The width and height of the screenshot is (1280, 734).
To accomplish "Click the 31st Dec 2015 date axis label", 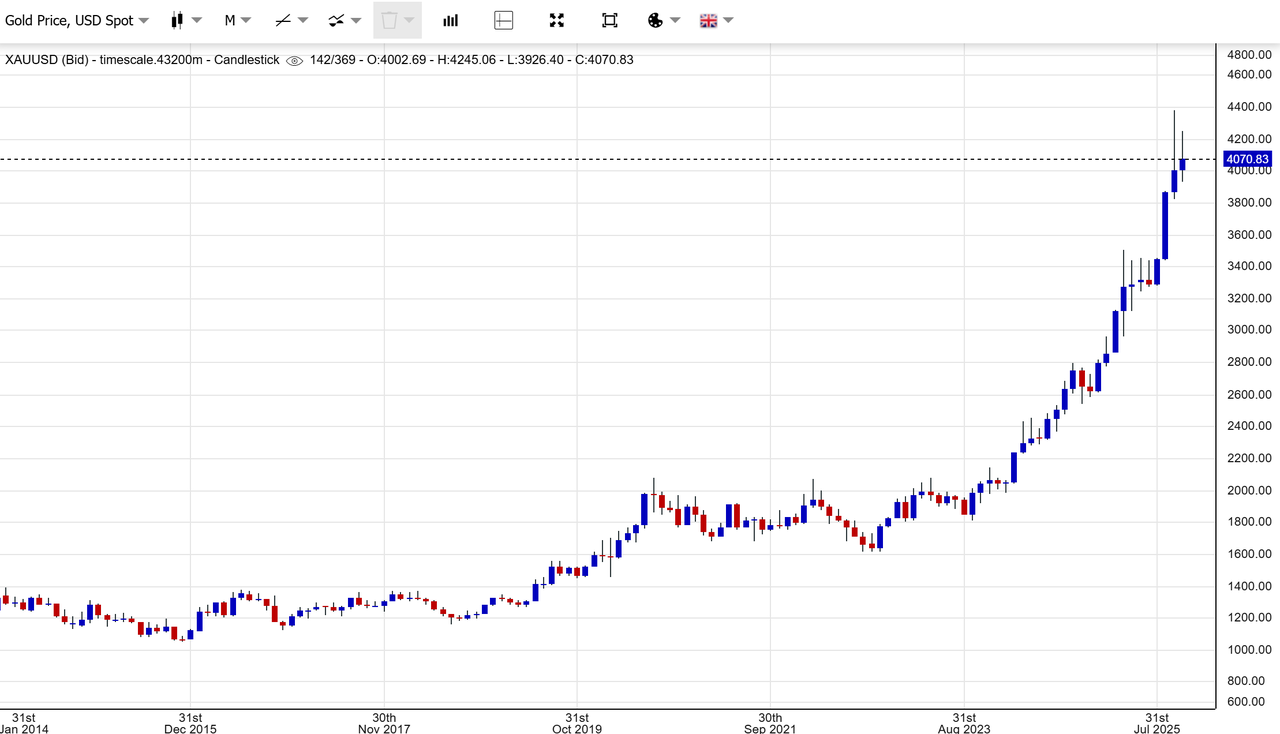I will [x=190, y=723].
